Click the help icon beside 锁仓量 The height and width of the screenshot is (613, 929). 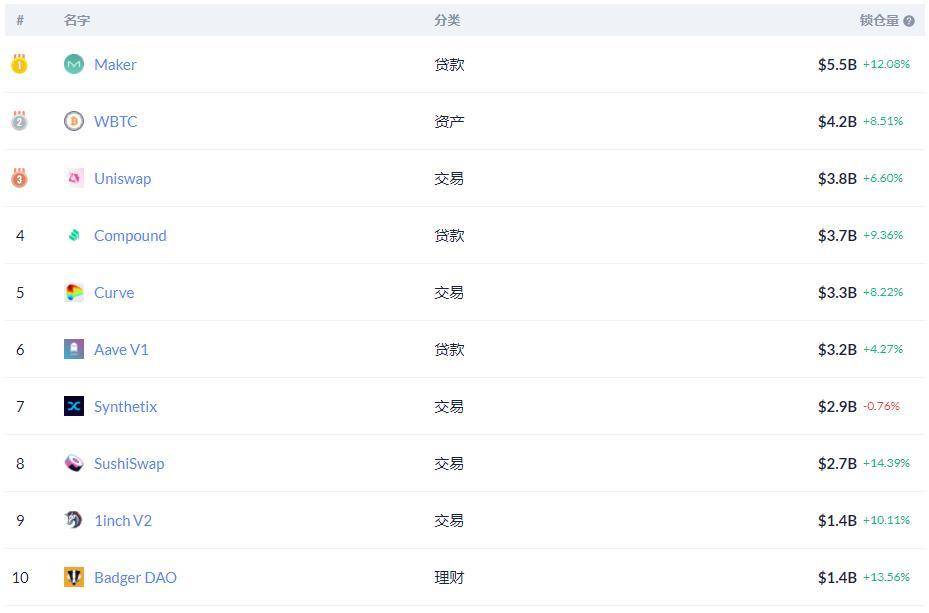pyautogui.click(x=909, y=21)
